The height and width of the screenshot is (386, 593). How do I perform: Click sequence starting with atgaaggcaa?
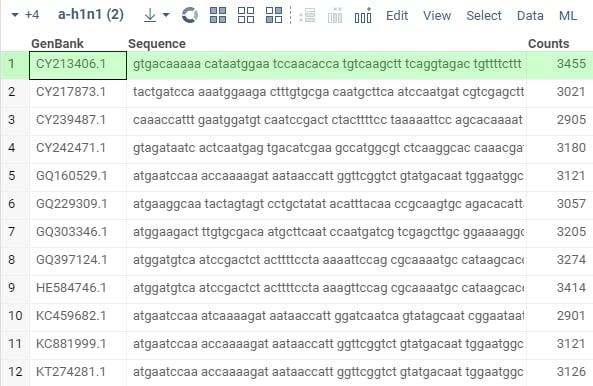pos(326,205)
